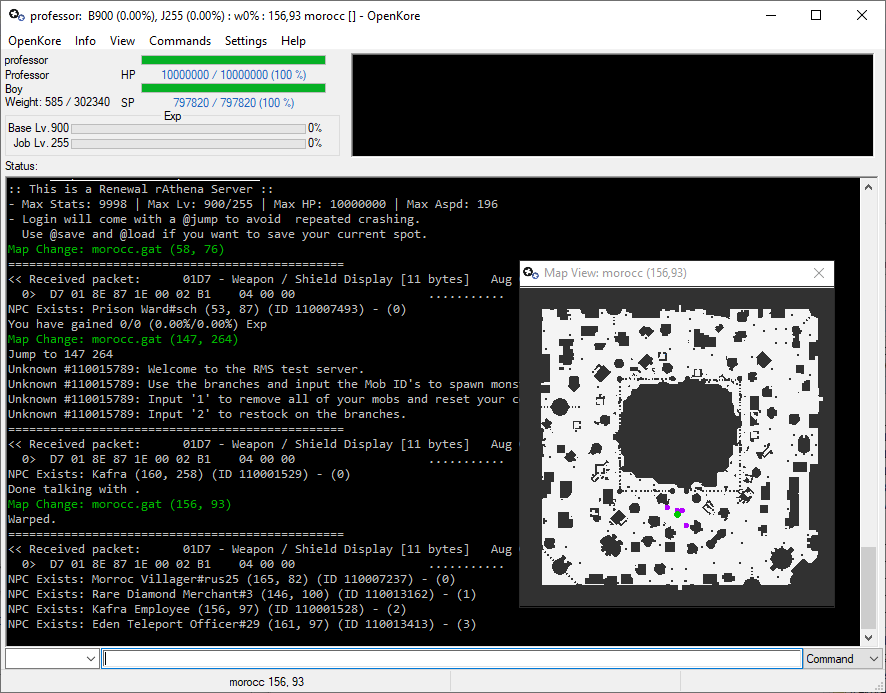
Task: Click the Job Lv. 255 experience bar
Action: (x=189, y=144)
